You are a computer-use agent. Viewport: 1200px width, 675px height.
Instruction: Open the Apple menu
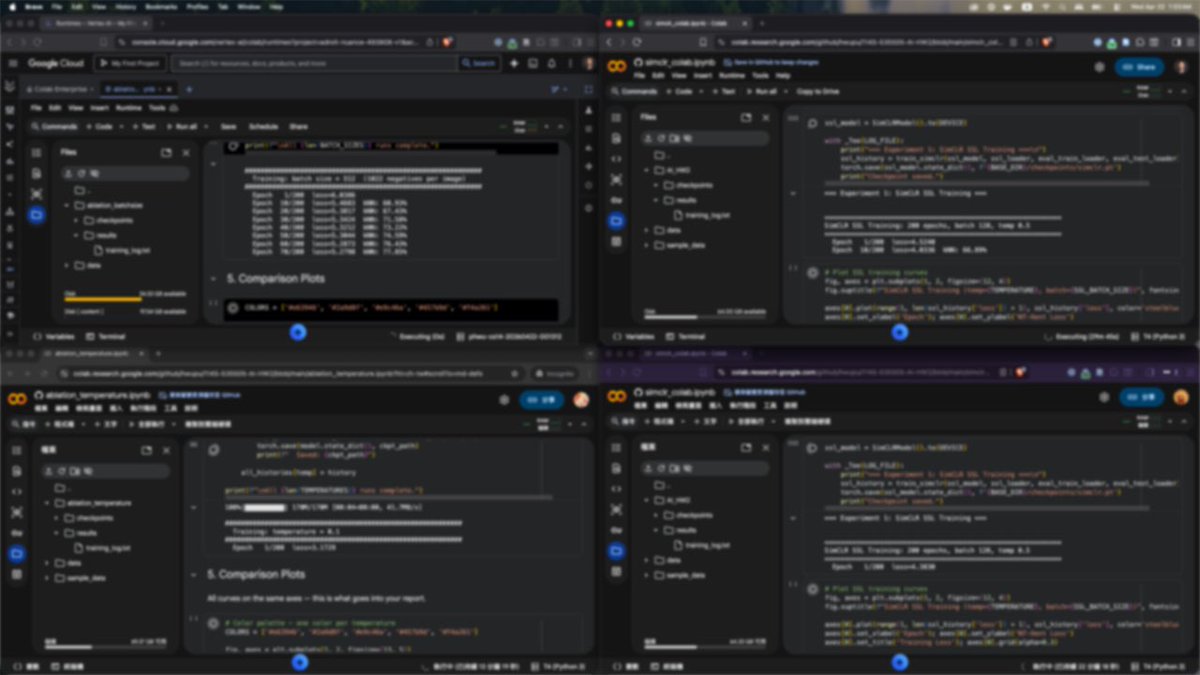(10, 5)
